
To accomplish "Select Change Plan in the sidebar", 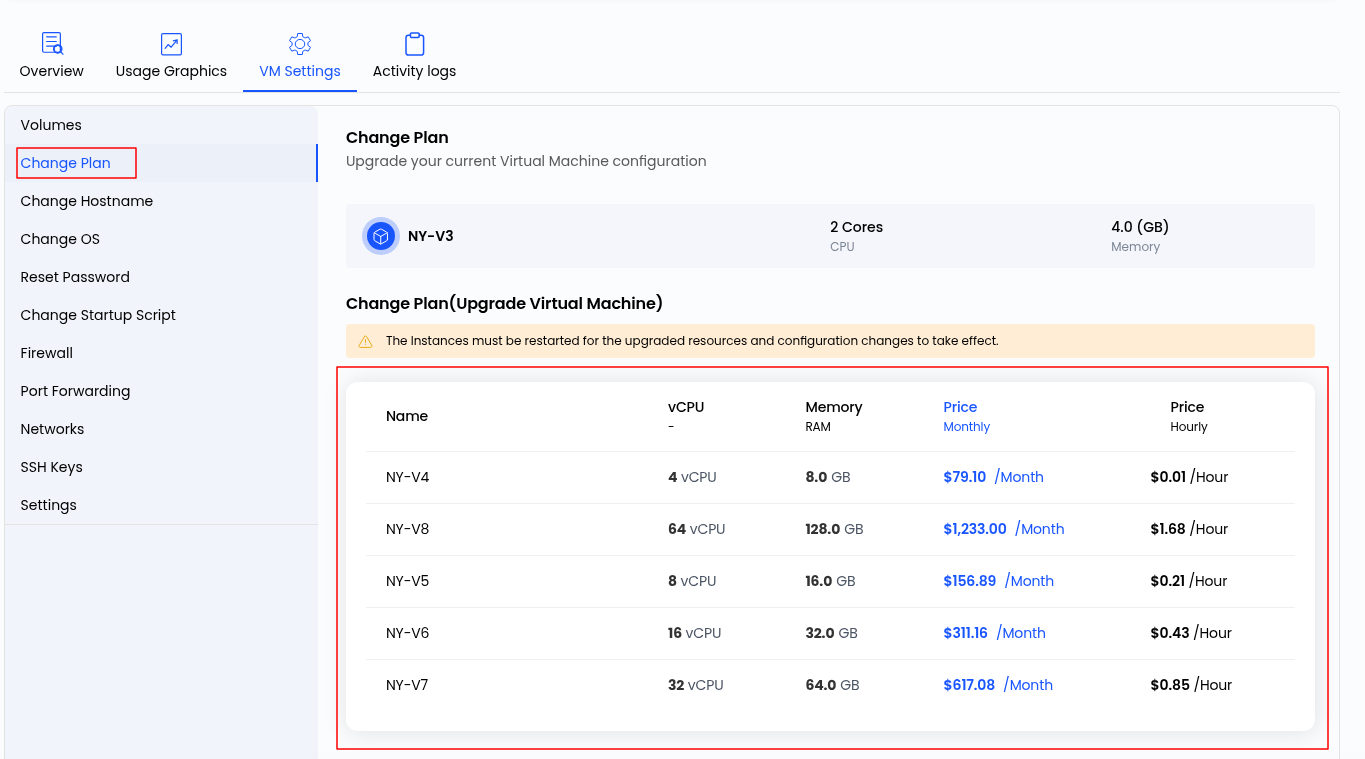I will 161,163.
